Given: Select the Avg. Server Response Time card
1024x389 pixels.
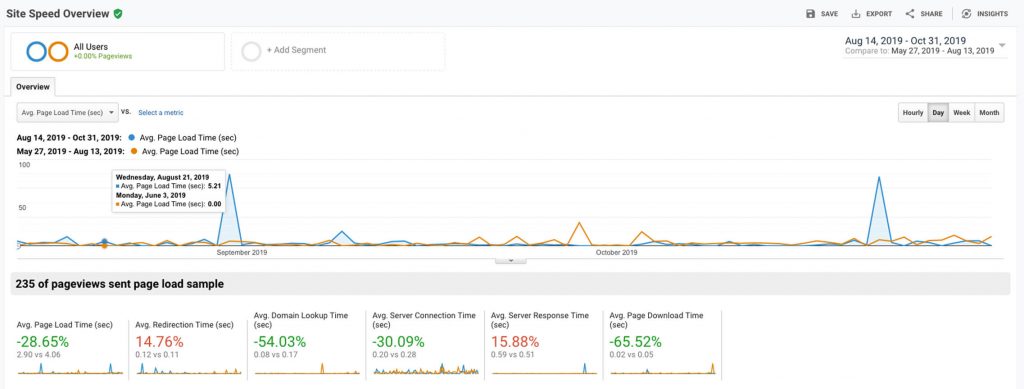Looking at the screenshot, I should [x=543, y=347].
